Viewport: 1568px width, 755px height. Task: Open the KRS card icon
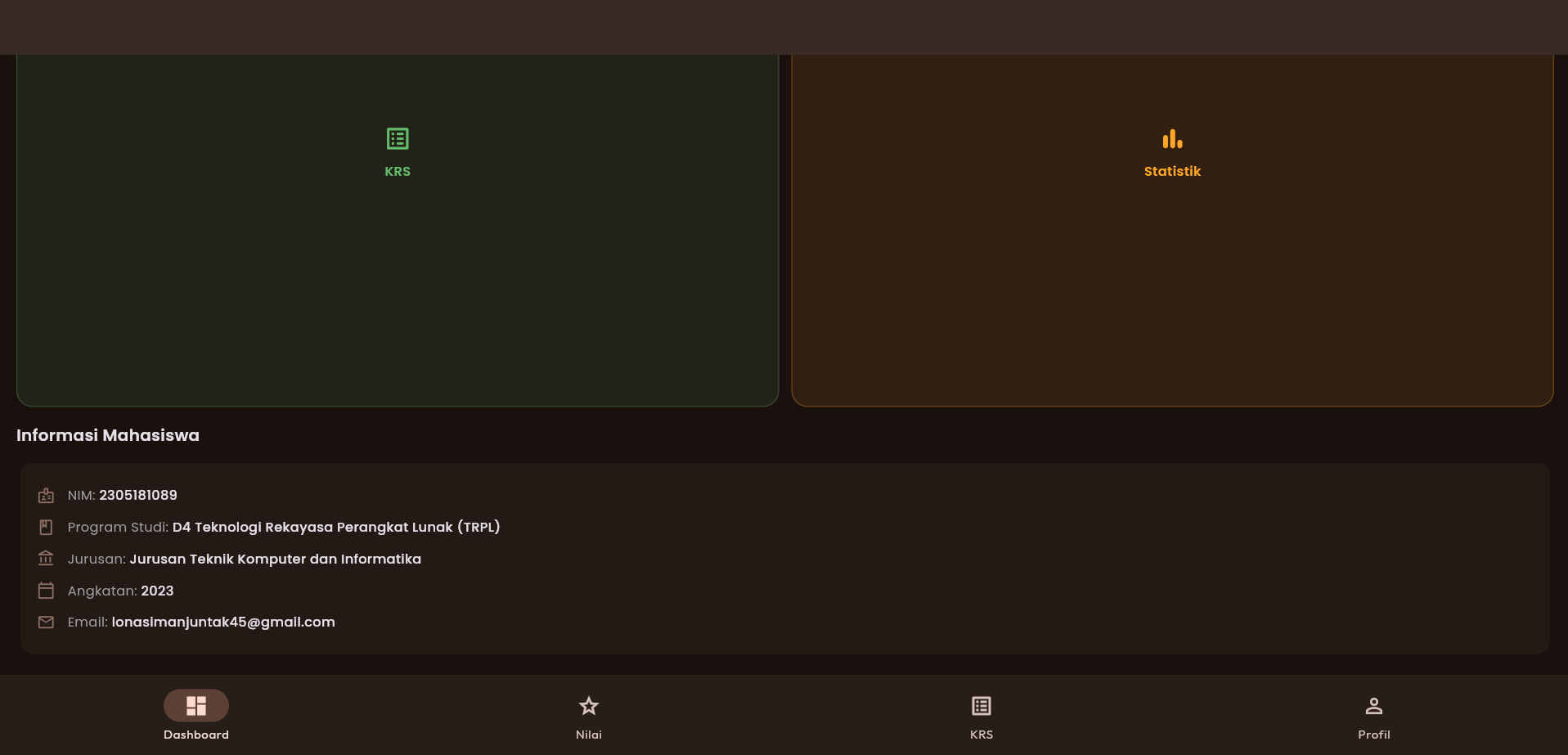click(398, 139)
